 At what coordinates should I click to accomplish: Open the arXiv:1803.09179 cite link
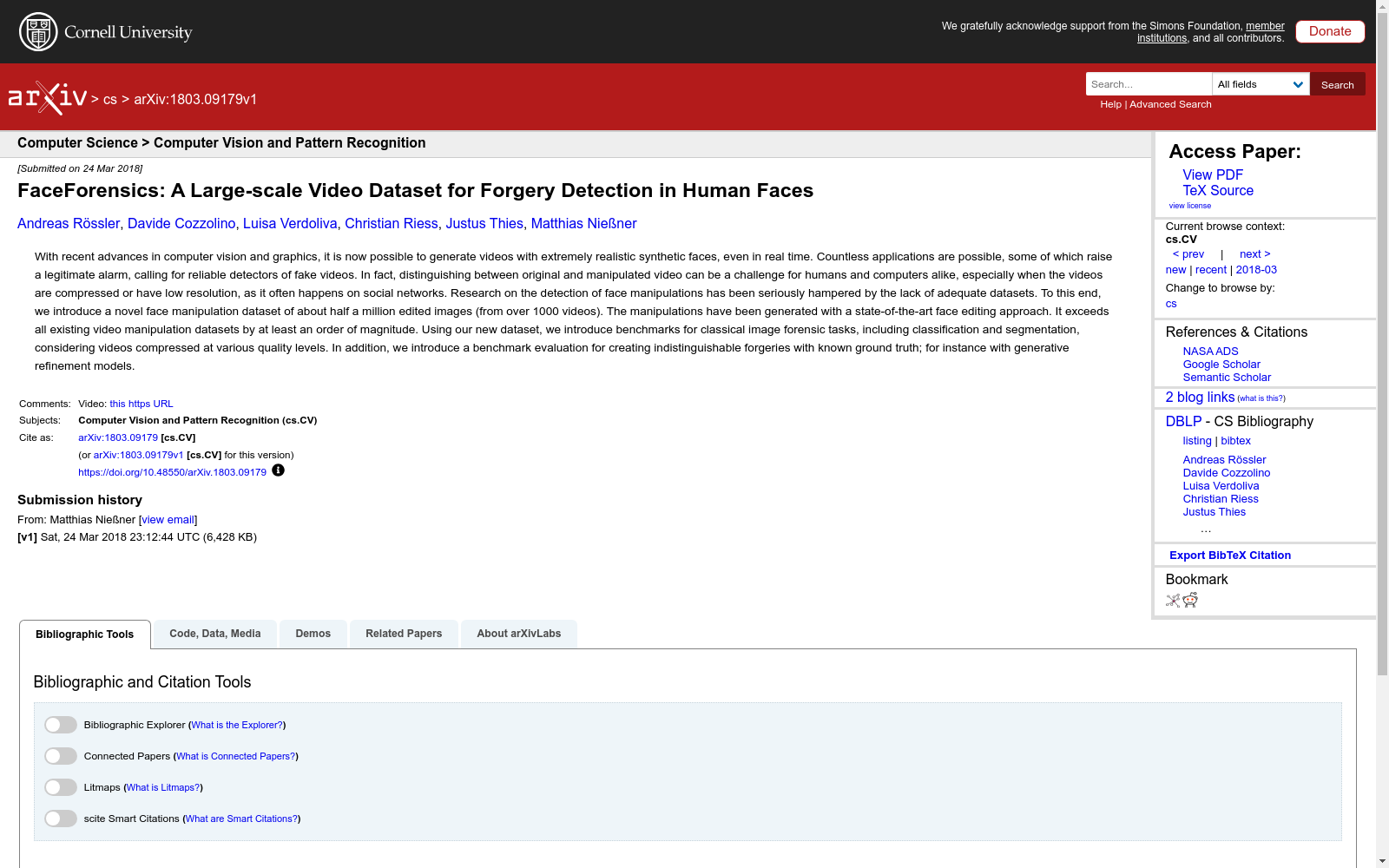click(x=118, y=437)
